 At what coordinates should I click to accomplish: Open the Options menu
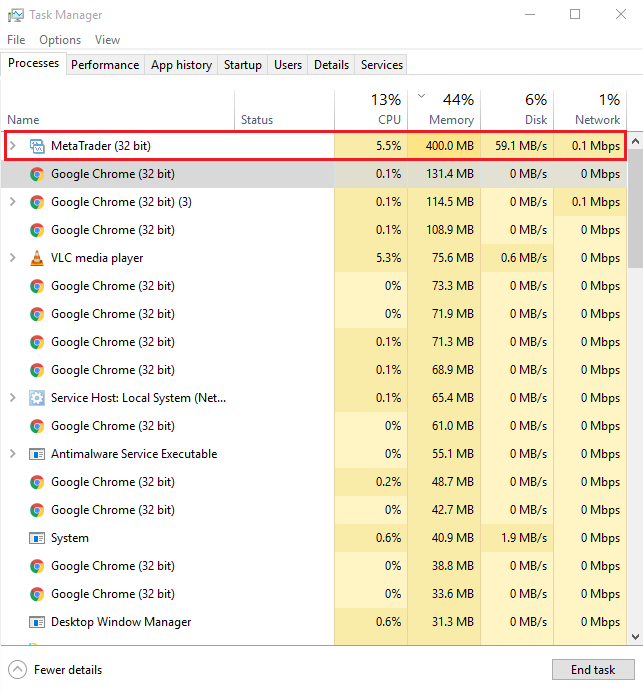click(x=60, y=40)
